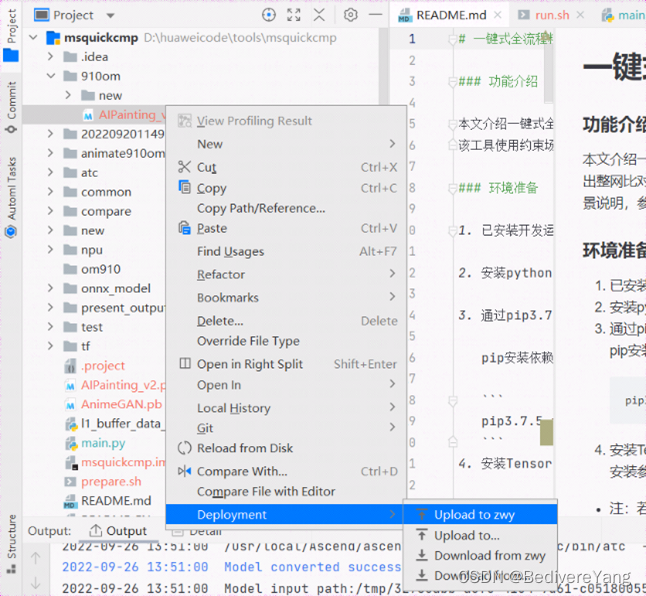Image resolution: width=646 pixels, height=596 pixels.
Task: Select the om910 folder
Action: pyautogui.click(x=92, y=269)
